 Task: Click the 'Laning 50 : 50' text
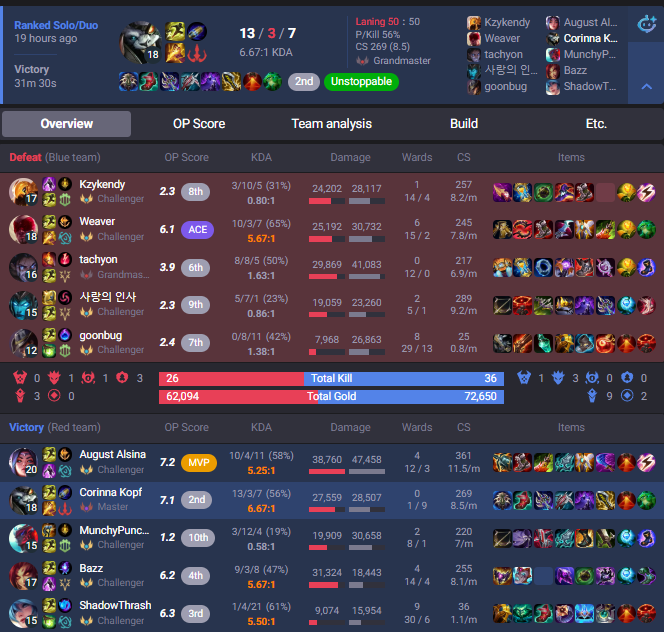(x=387, y=22)
